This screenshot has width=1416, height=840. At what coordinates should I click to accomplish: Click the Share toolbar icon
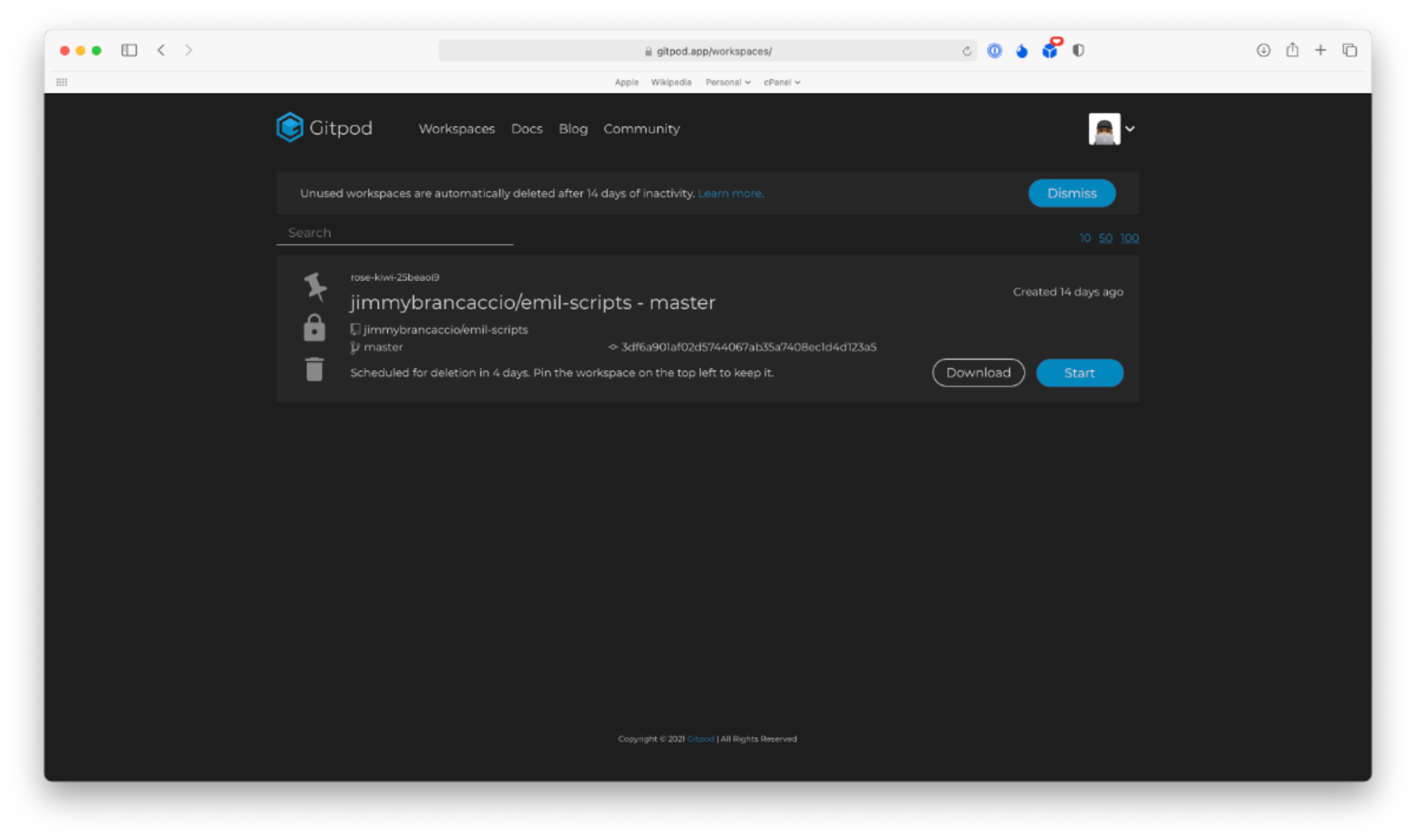click(x=1292, y=50)
